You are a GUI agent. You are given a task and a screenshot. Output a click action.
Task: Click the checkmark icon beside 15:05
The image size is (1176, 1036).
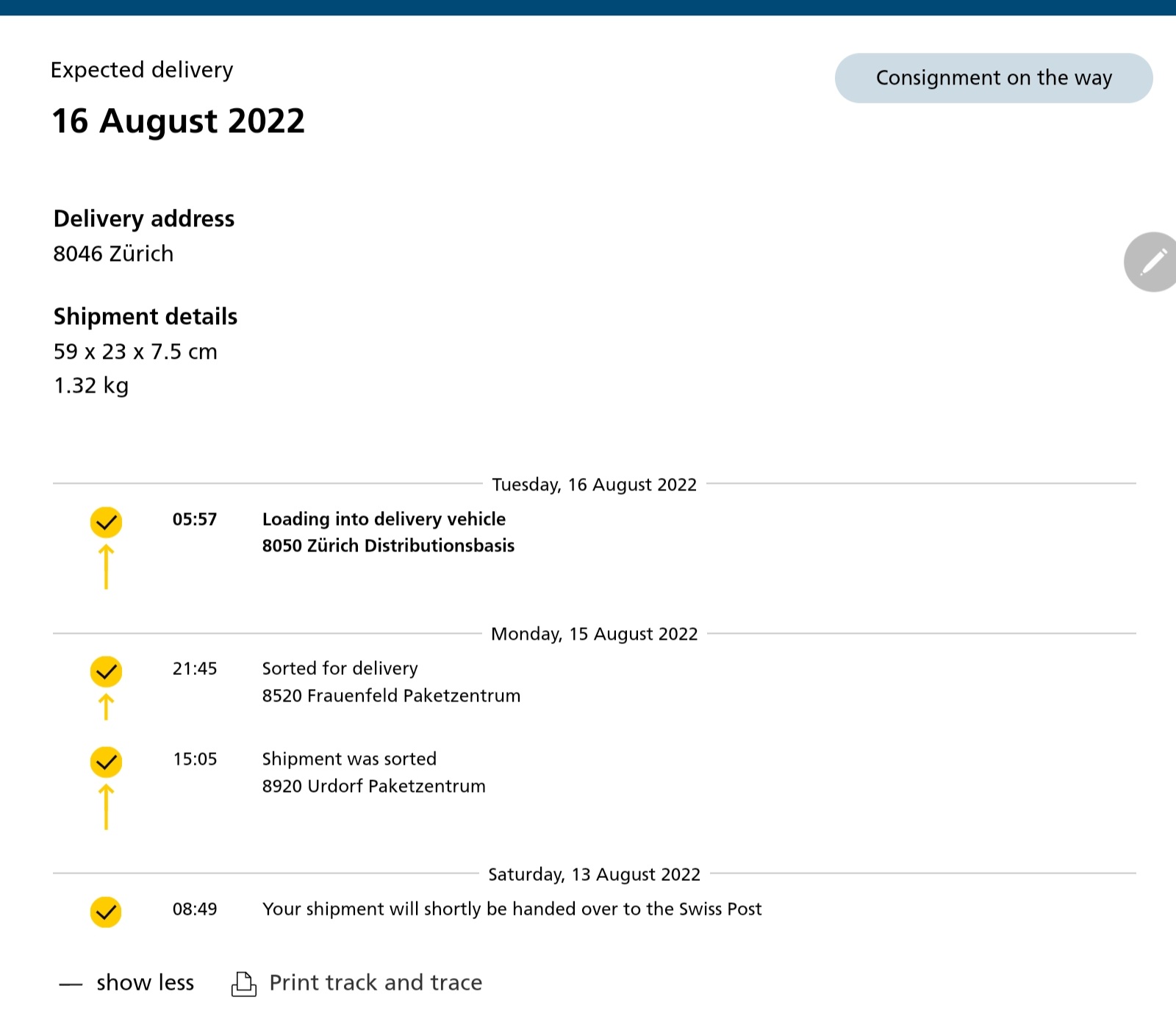pos(106,762)
